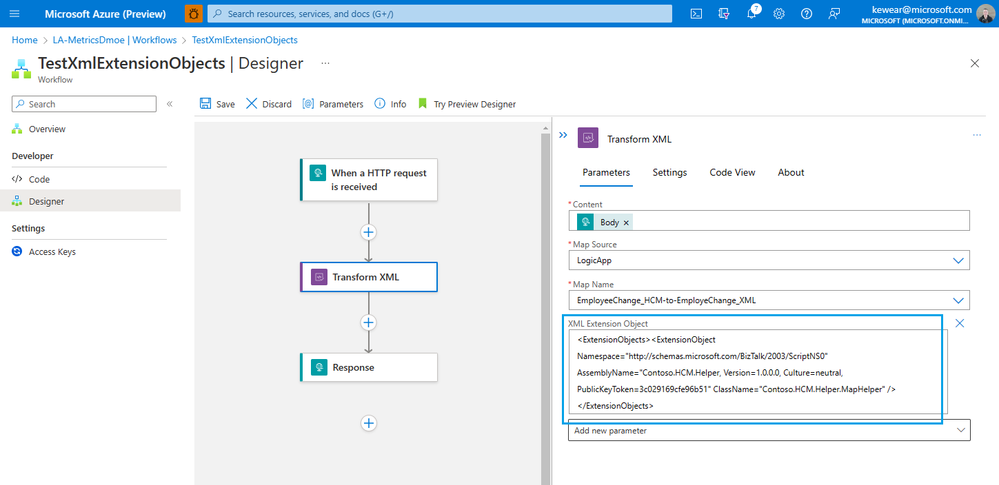Open the Map Name dropdown

769,300
